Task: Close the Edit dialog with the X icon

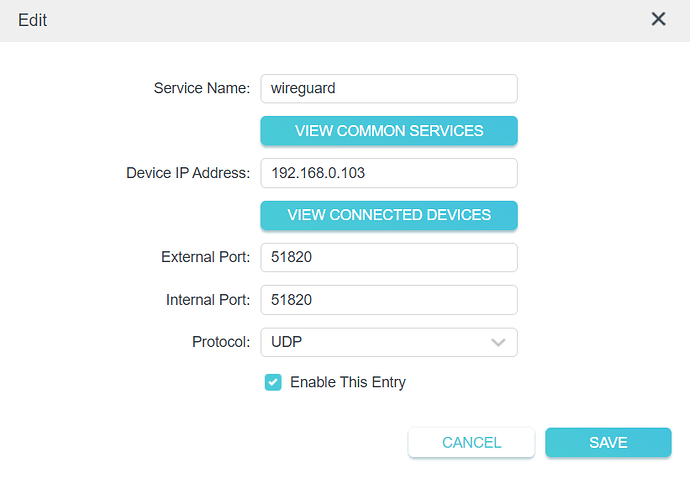Action: point(658,19)
